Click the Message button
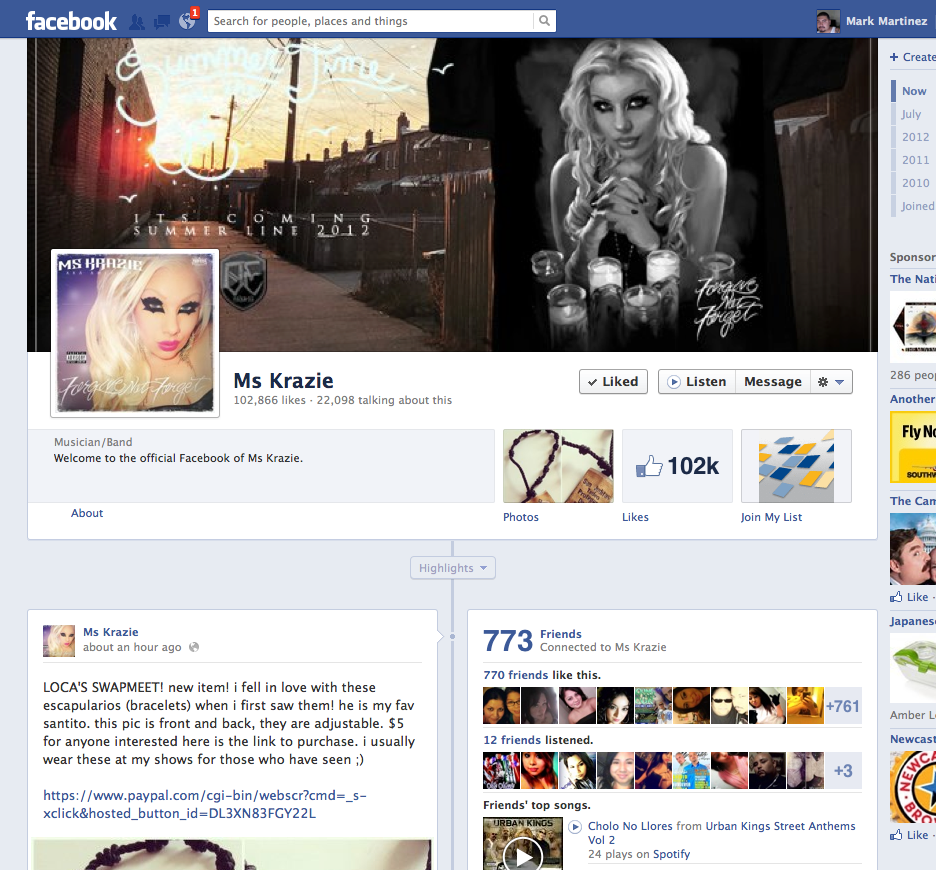 coord(772,382)
